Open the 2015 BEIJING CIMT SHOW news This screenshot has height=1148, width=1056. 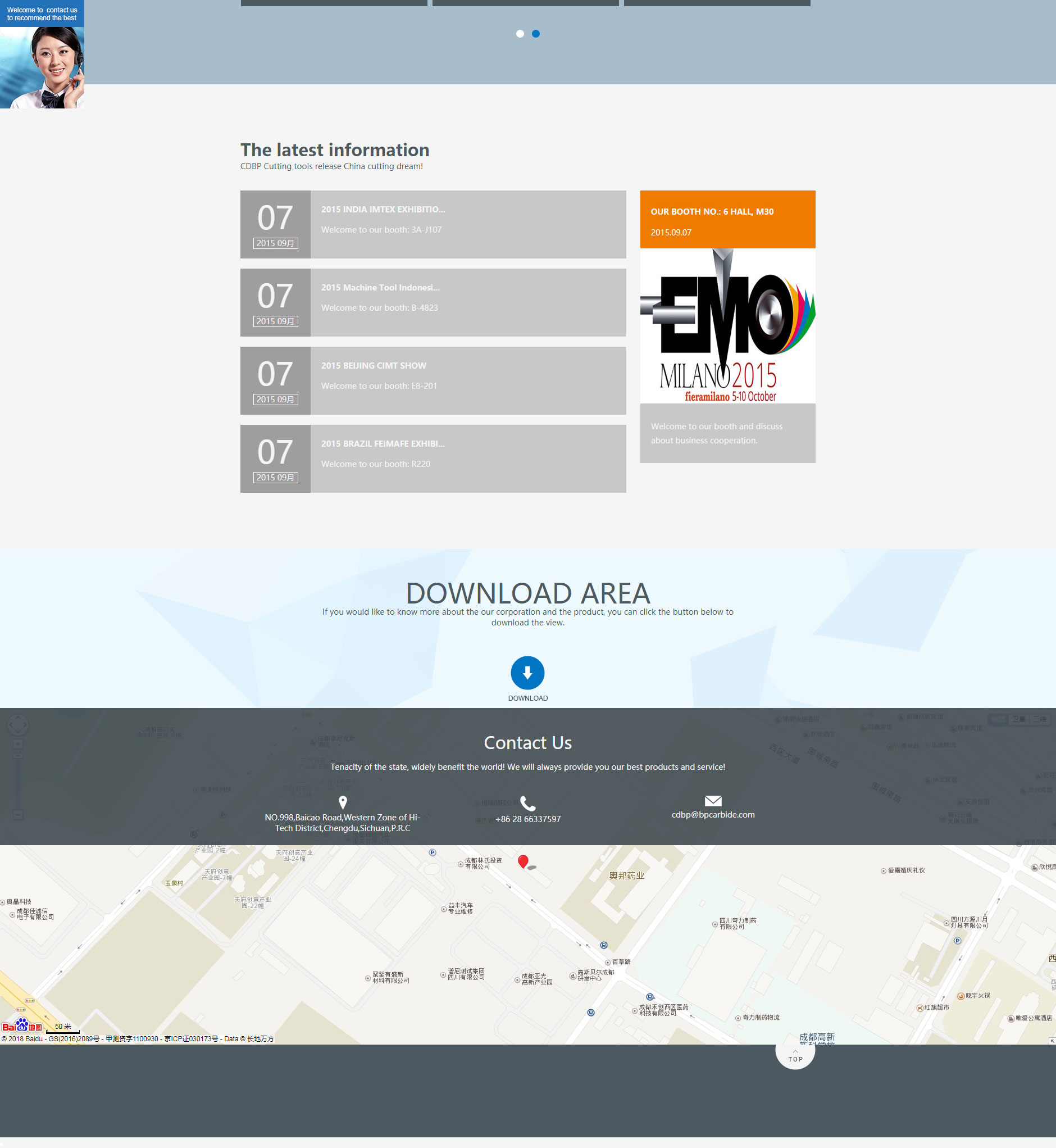point(374,365)
